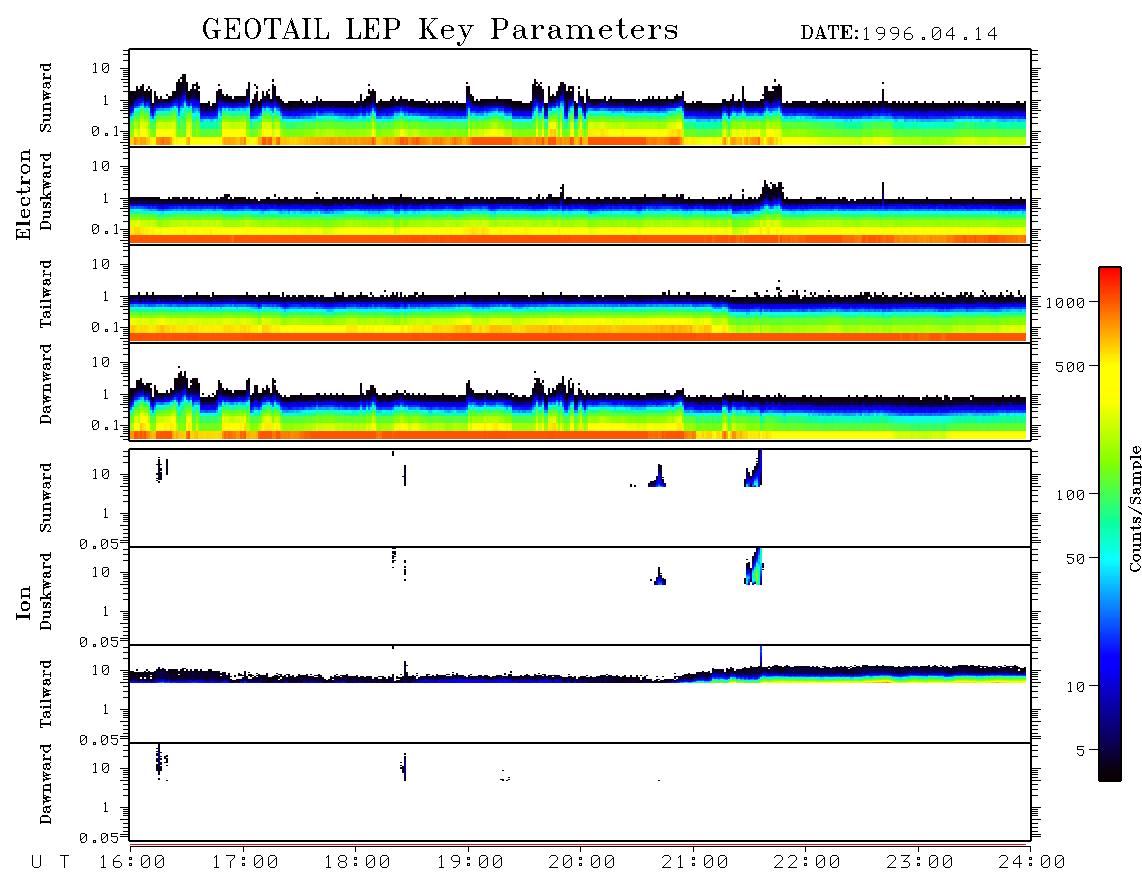Click the 21:00 time tick label
The height and width of the screenshot is (880, 1142).
tap(696, 863)
